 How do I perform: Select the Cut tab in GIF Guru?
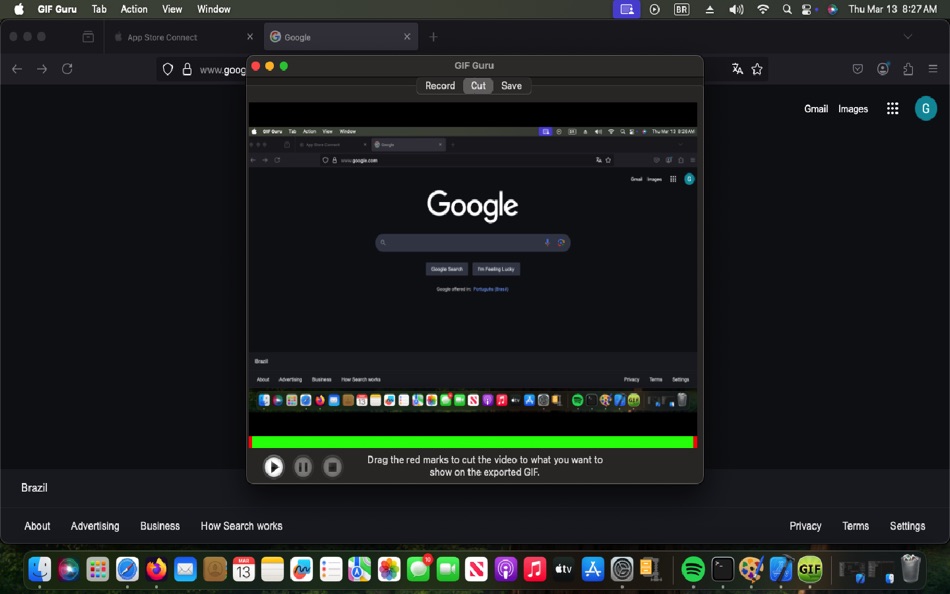point(478,85)
